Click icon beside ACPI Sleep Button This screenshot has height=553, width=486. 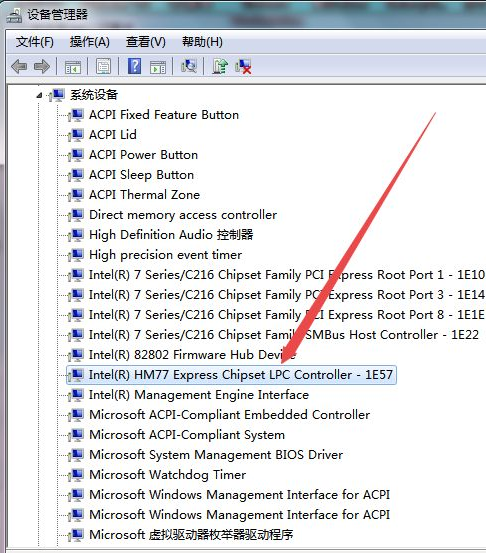(x=76, y=175)
